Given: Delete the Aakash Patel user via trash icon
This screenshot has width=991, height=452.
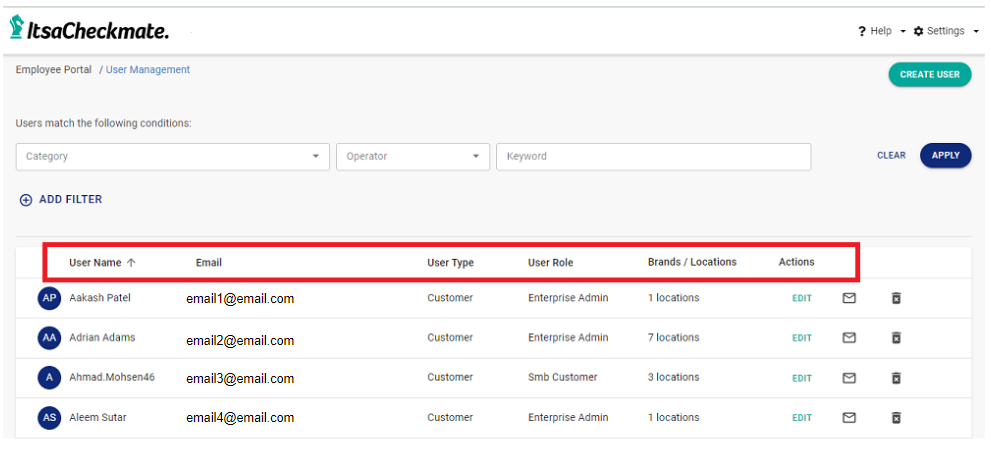Looking at the screenshot, I should 896,298.
